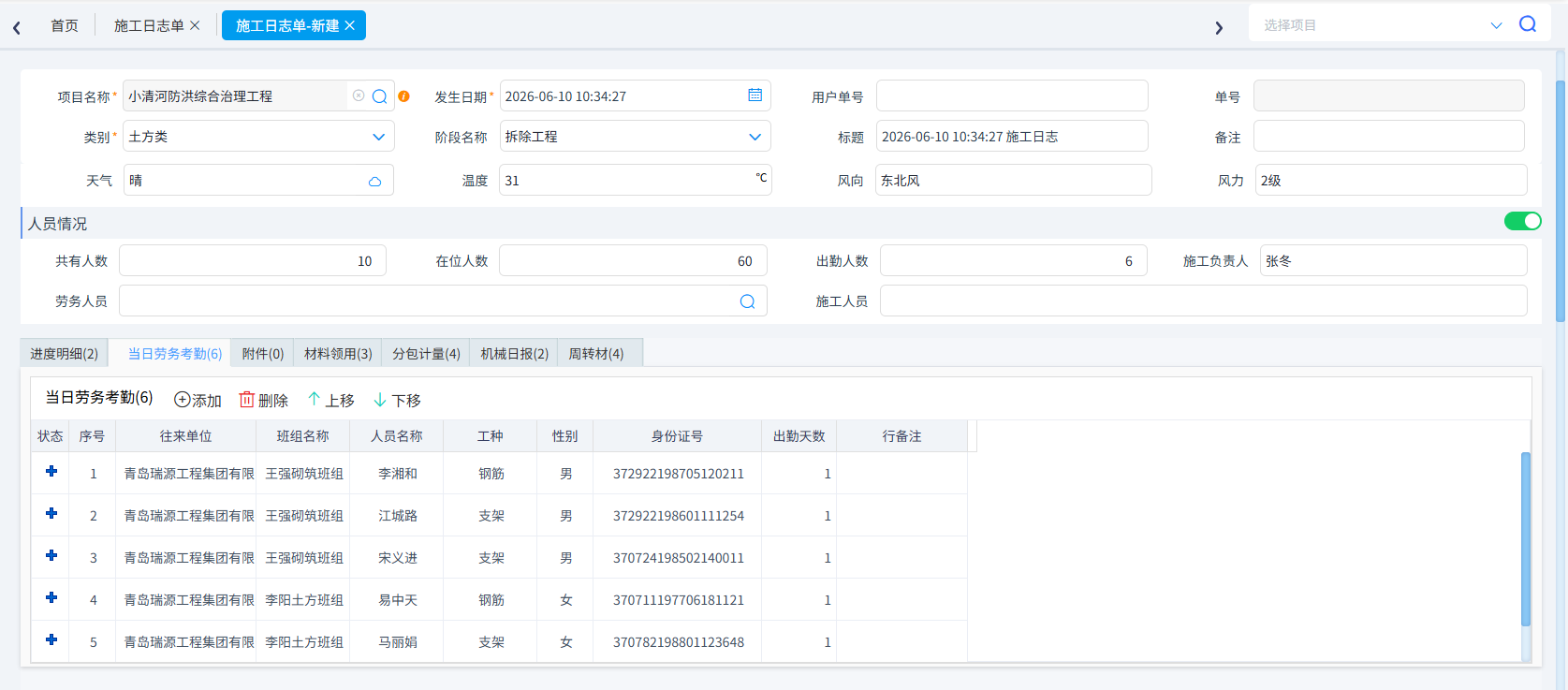Open the calendar picker for 发生日期
Screen dimensions: 1568x690
tap(755, 95)
